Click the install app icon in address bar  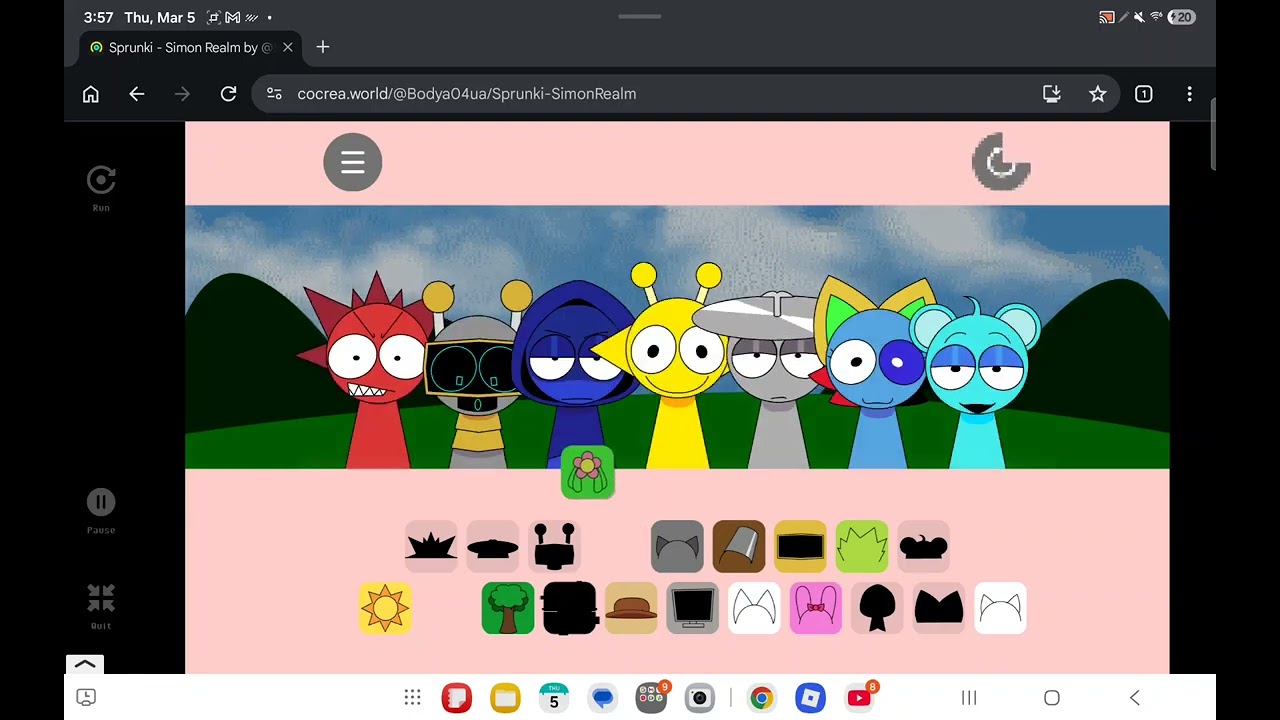click(x=1052, y=94)
